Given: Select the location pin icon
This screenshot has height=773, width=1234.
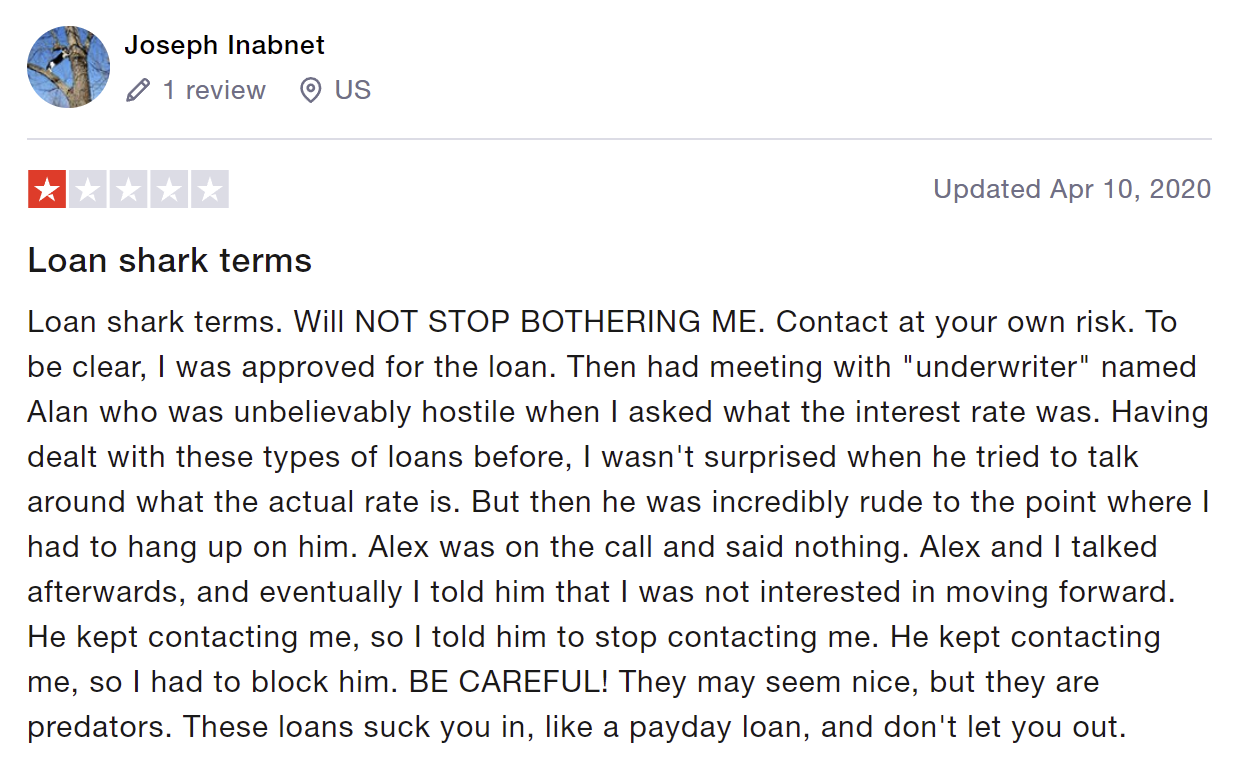Looking at the screenshot, I should pyautogui.click(x=311, y=91).
